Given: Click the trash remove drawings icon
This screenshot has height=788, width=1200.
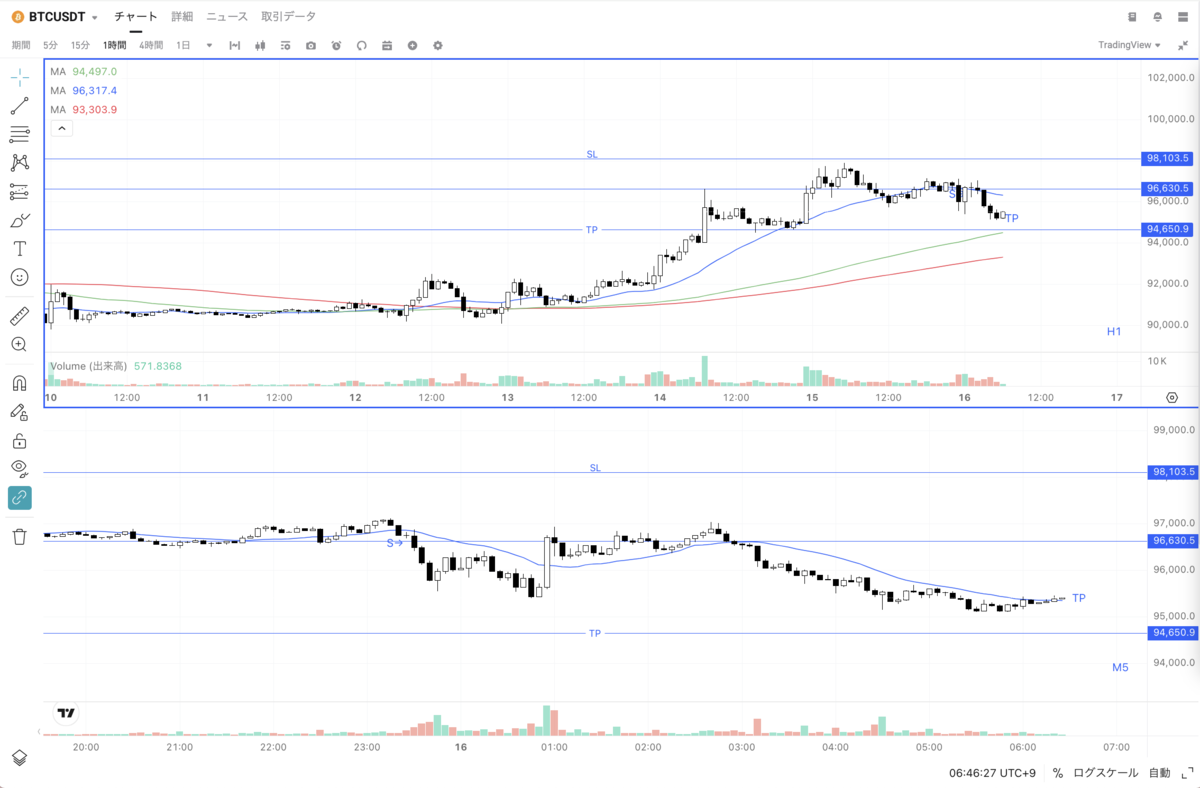Looking at the screenshot, I should click(20, 537).
